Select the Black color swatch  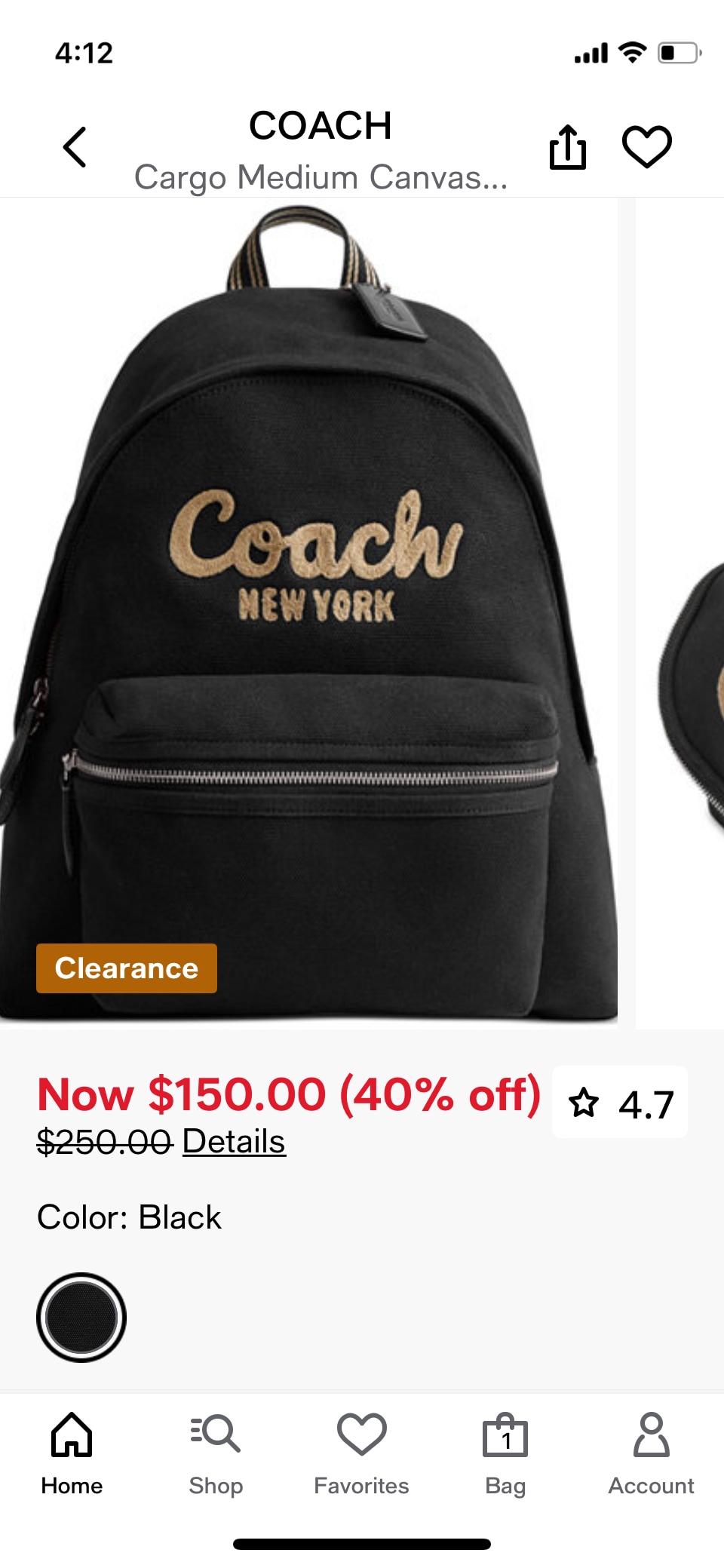[x=81, y=1317]
